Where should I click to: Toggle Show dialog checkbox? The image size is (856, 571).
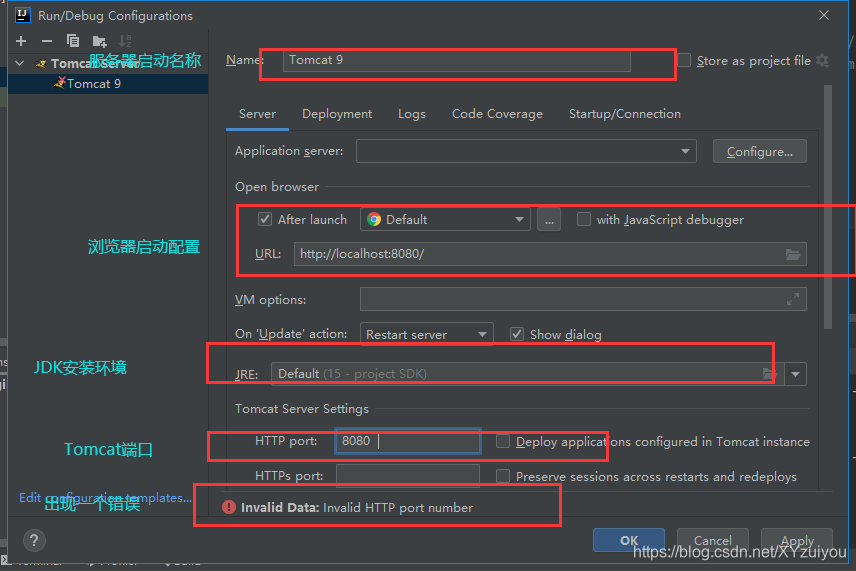click(517, 334)
